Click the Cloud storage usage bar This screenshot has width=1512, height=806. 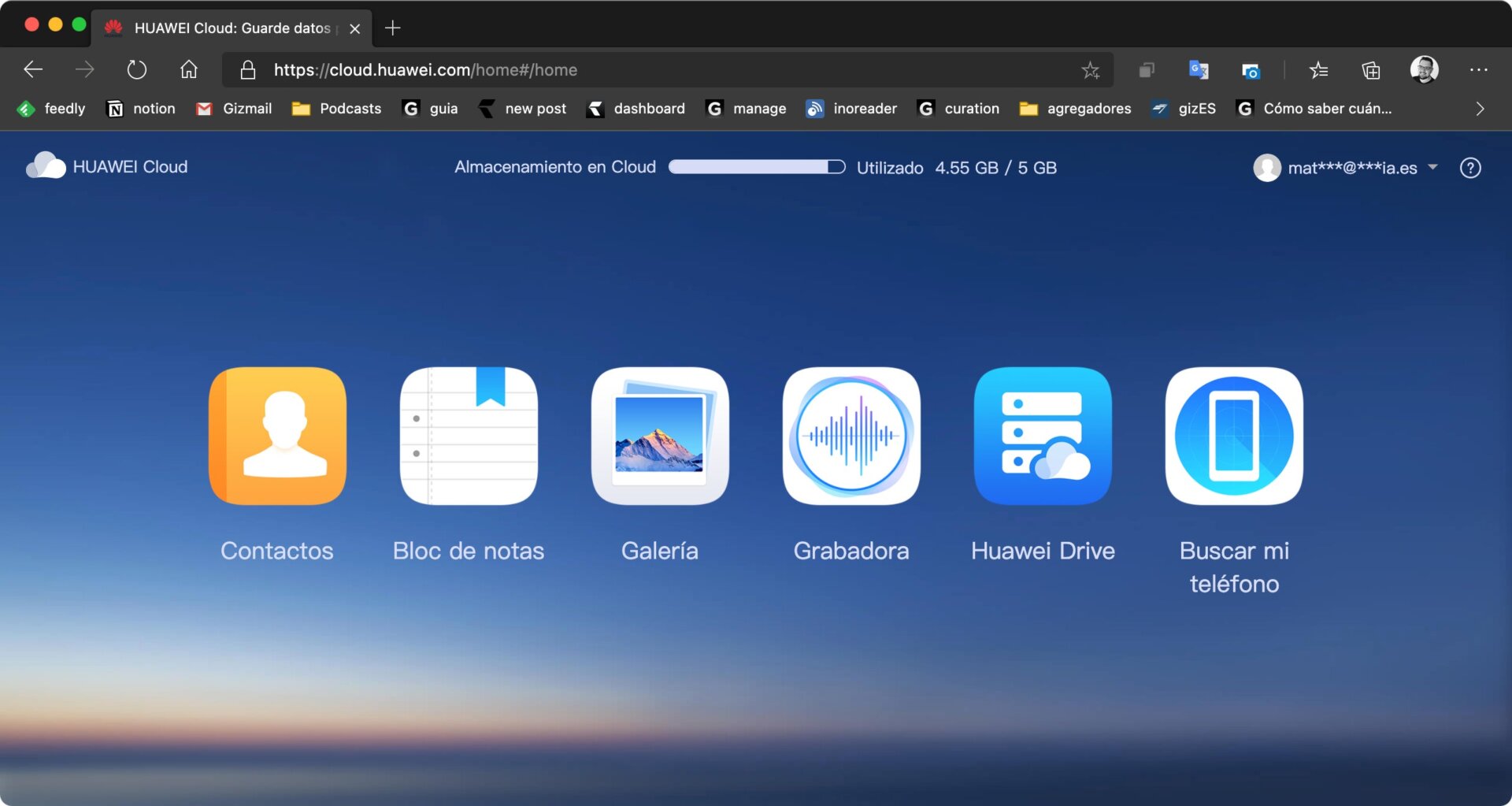point(756,167)
